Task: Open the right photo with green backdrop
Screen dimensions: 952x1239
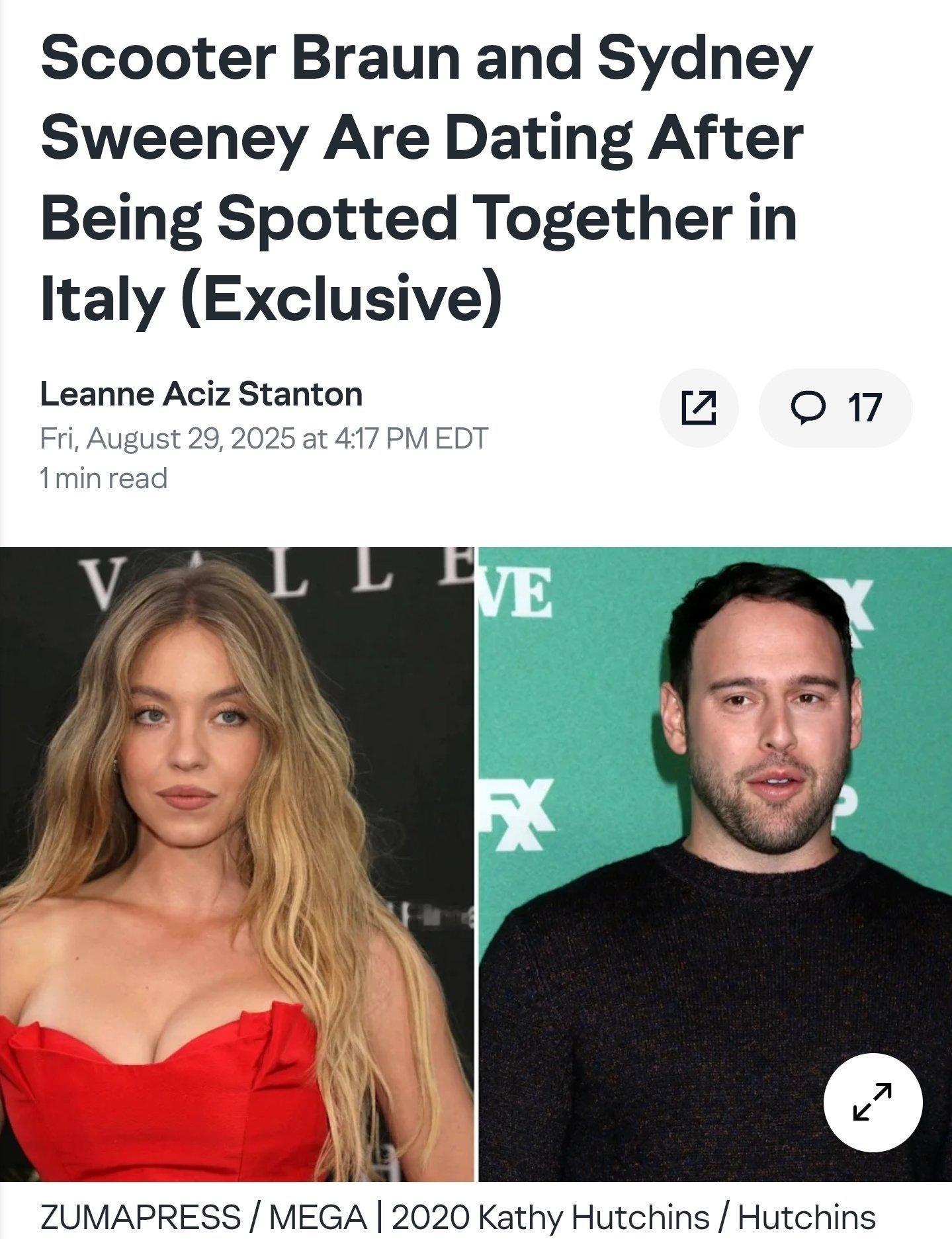Action: pos(714,864)
